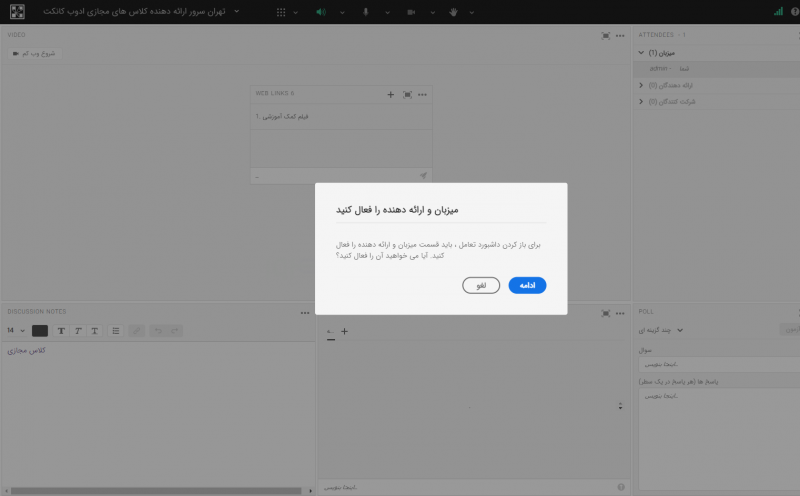800x496 pixels.
Task: Click the insert hyperlink icon in notes
Action: 136,331
